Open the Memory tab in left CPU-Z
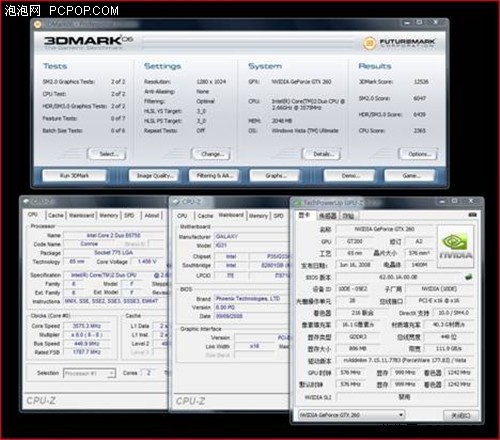This screenshot has height=440, width=500. 109,216
